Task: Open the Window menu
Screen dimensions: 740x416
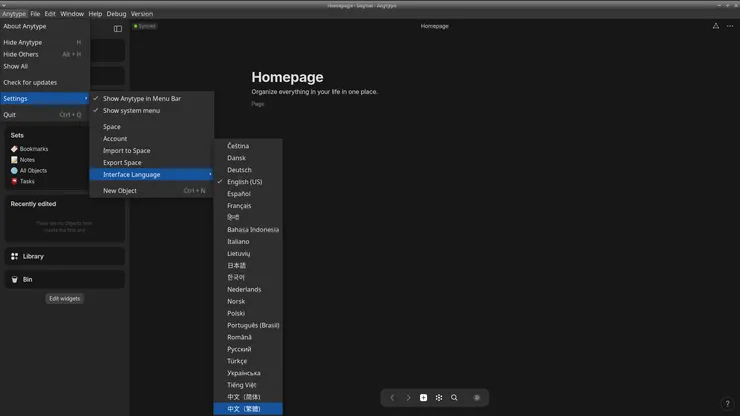Action: 72,14
